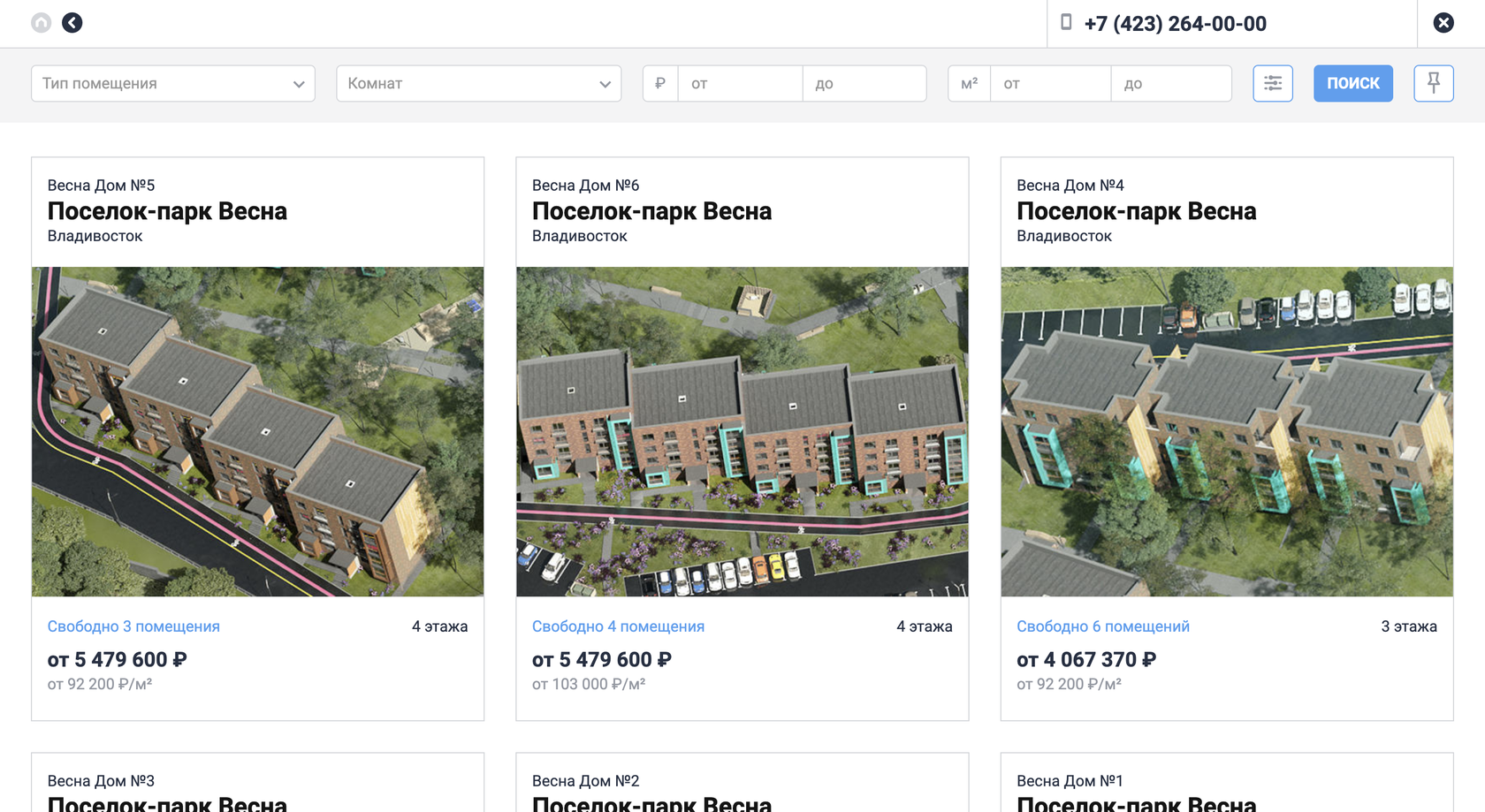Click Владивосток in Дом №4 card
This screenshot has width=1485, height=812.
(x=1064, y=236)
